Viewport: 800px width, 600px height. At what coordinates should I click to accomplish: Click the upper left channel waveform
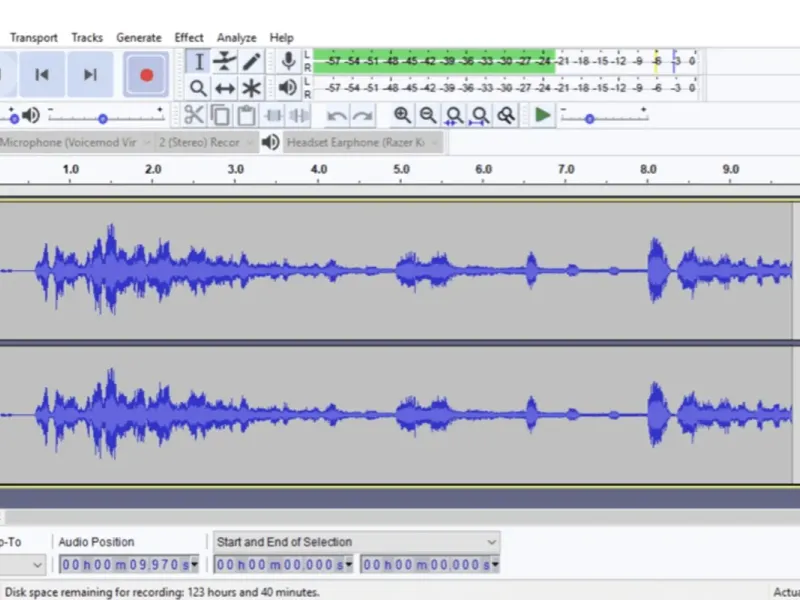(396, 270)
